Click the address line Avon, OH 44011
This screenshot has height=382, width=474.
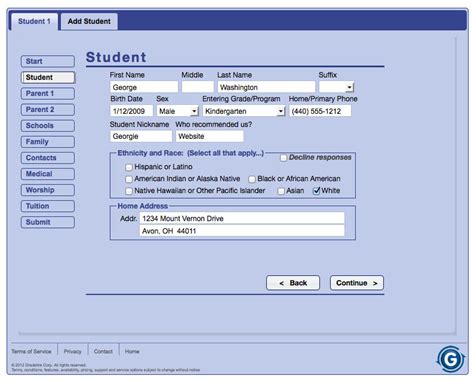[x=242, y=231]
